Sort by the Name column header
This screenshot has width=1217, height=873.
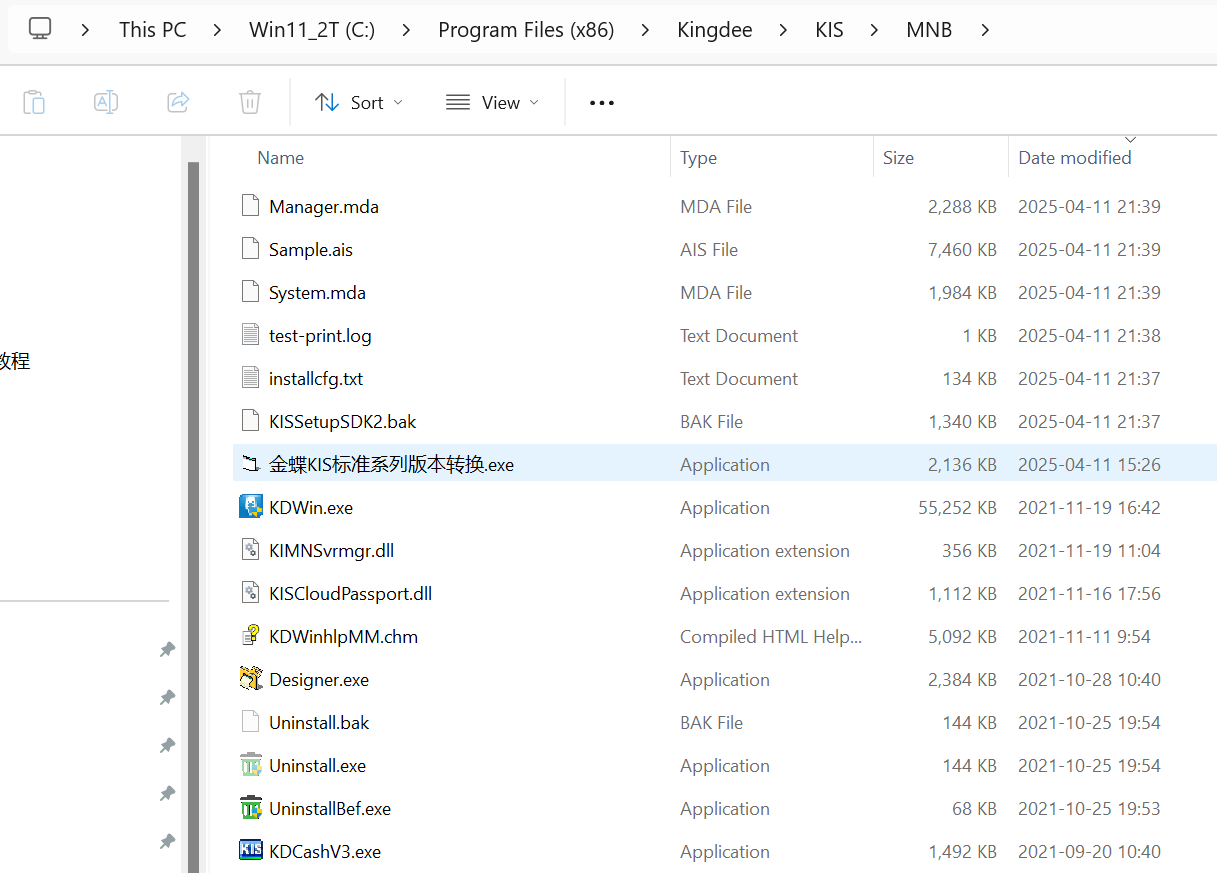coord(280,157)
